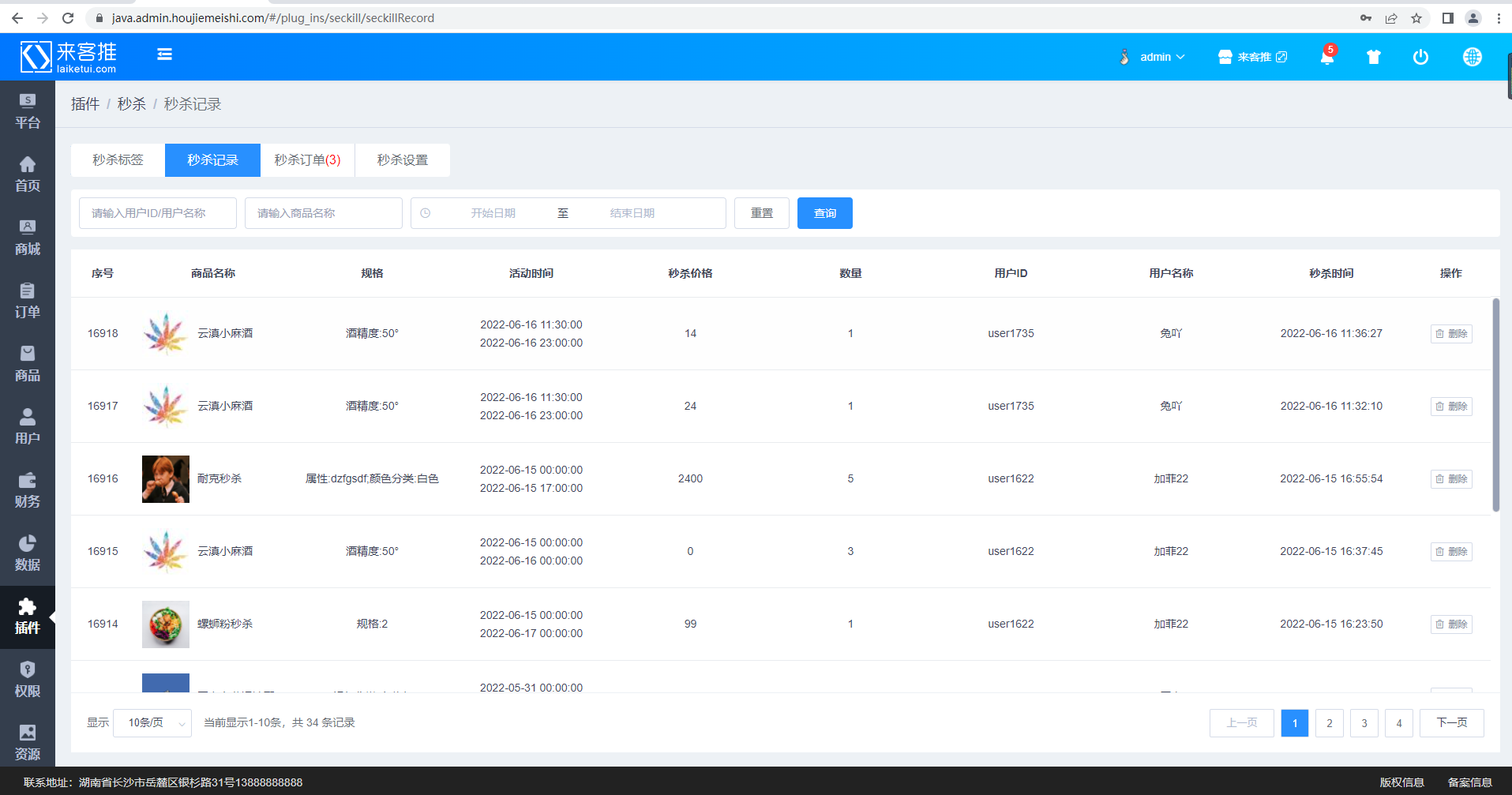Open the 用户 sidebar section
The width and height of the screenshot is (1512, 795).
(28, 427)
